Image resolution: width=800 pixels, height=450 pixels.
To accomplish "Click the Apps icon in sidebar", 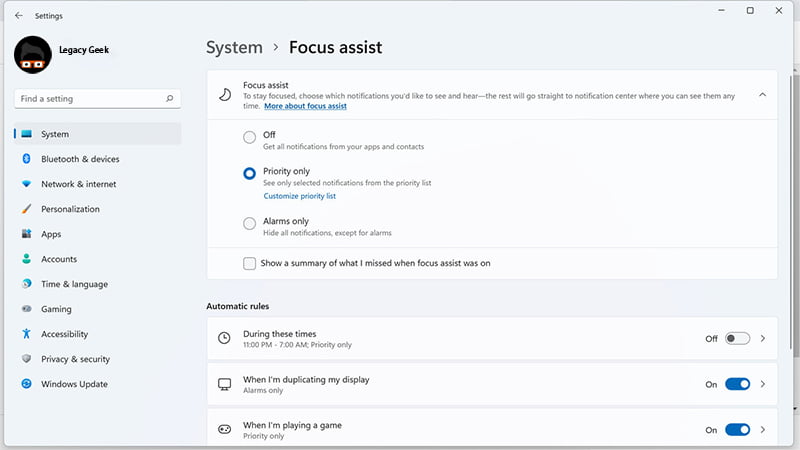I will click(27, 234).
